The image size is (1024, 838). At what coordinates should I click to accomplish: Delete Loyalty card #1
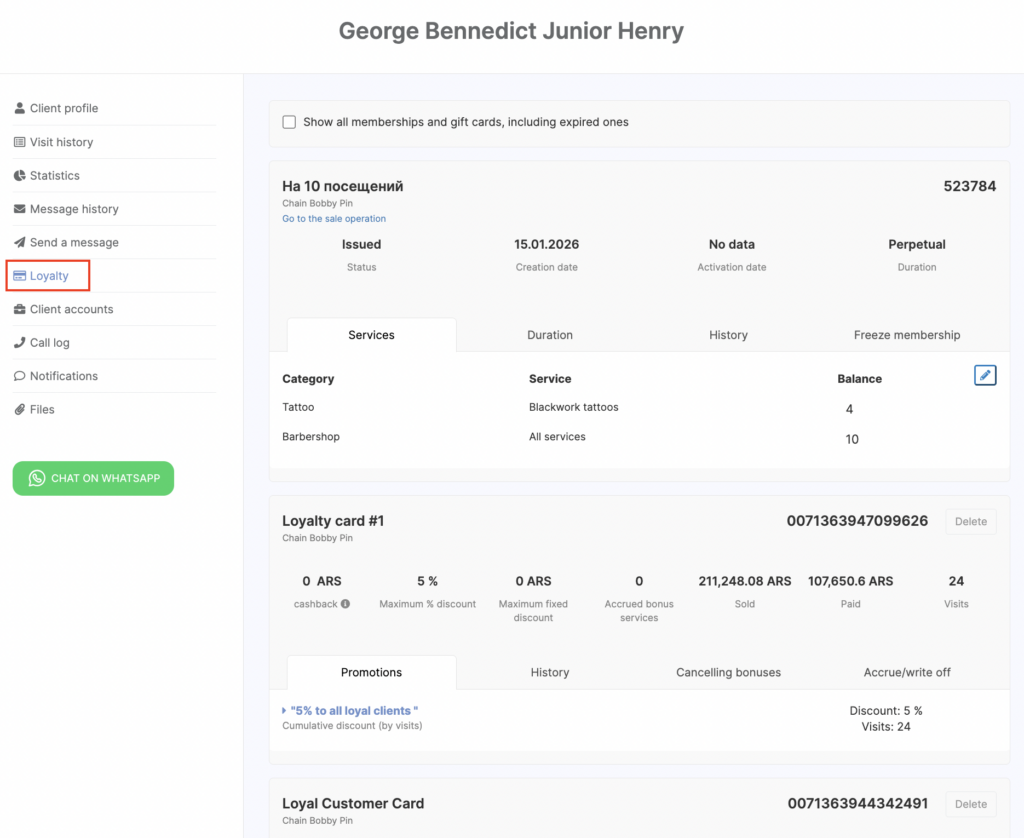coord(970,521)
